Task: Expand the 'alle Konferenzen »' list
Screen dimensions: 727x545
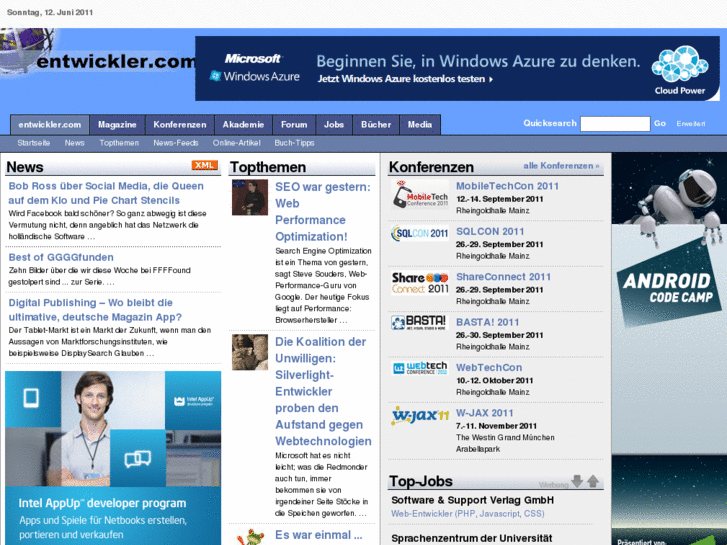Action: [x=561, y=166]
